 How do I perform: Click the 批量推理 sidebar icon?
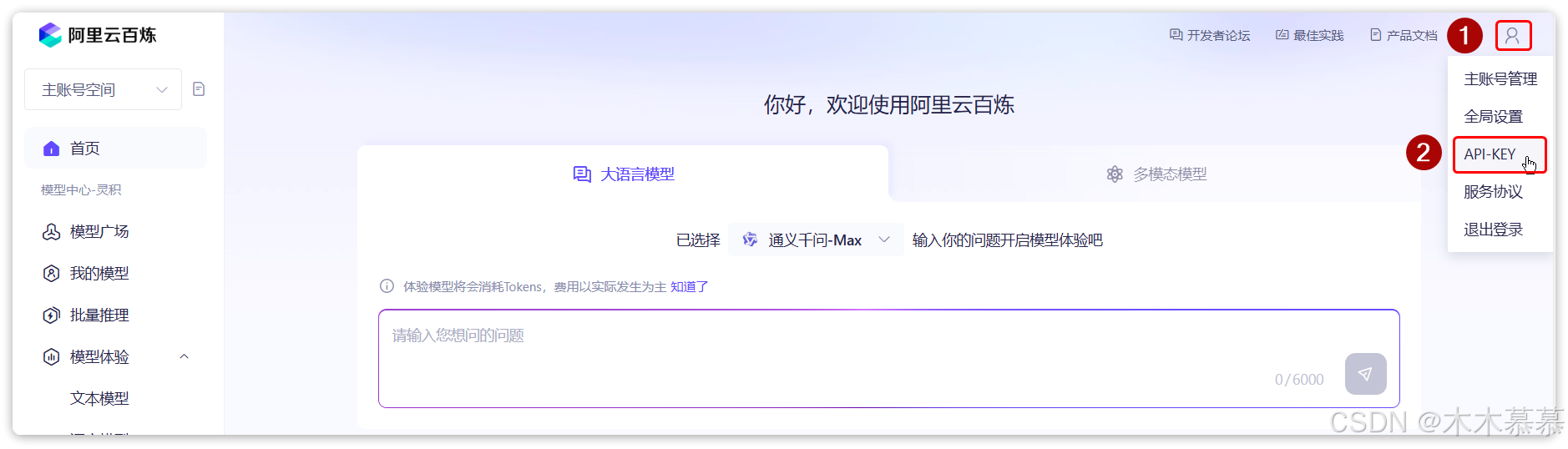52,315
